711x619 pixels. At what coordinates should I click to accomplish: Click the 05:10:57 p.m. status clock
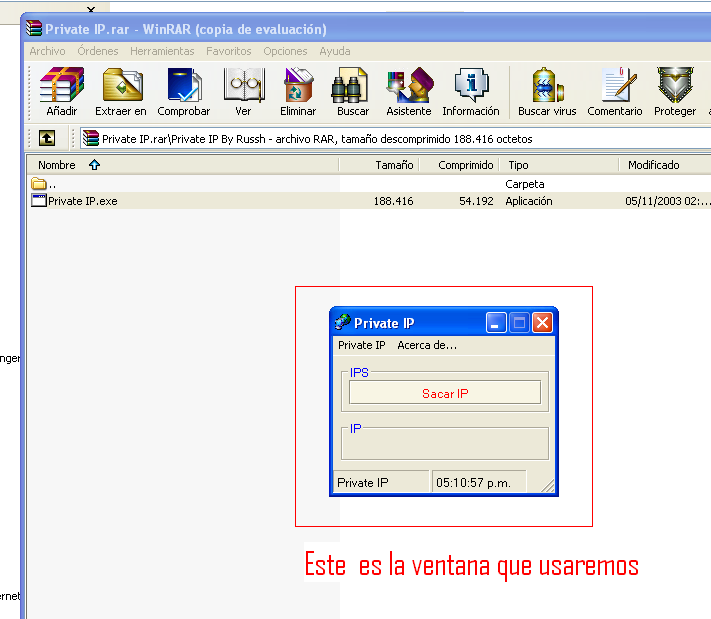(x=479, y=483)
